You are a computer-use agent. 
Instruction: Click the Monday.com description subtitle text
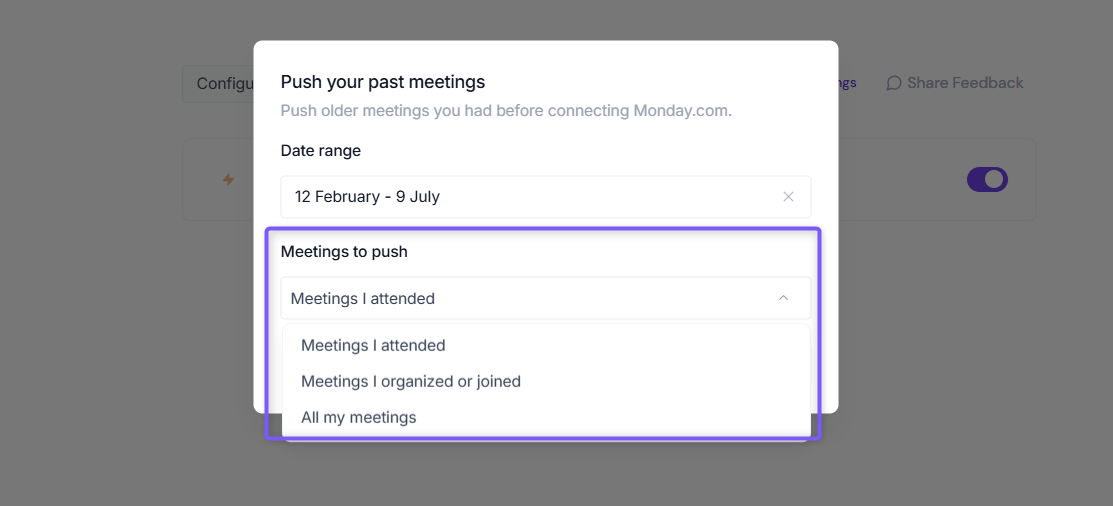pos(506,111)
